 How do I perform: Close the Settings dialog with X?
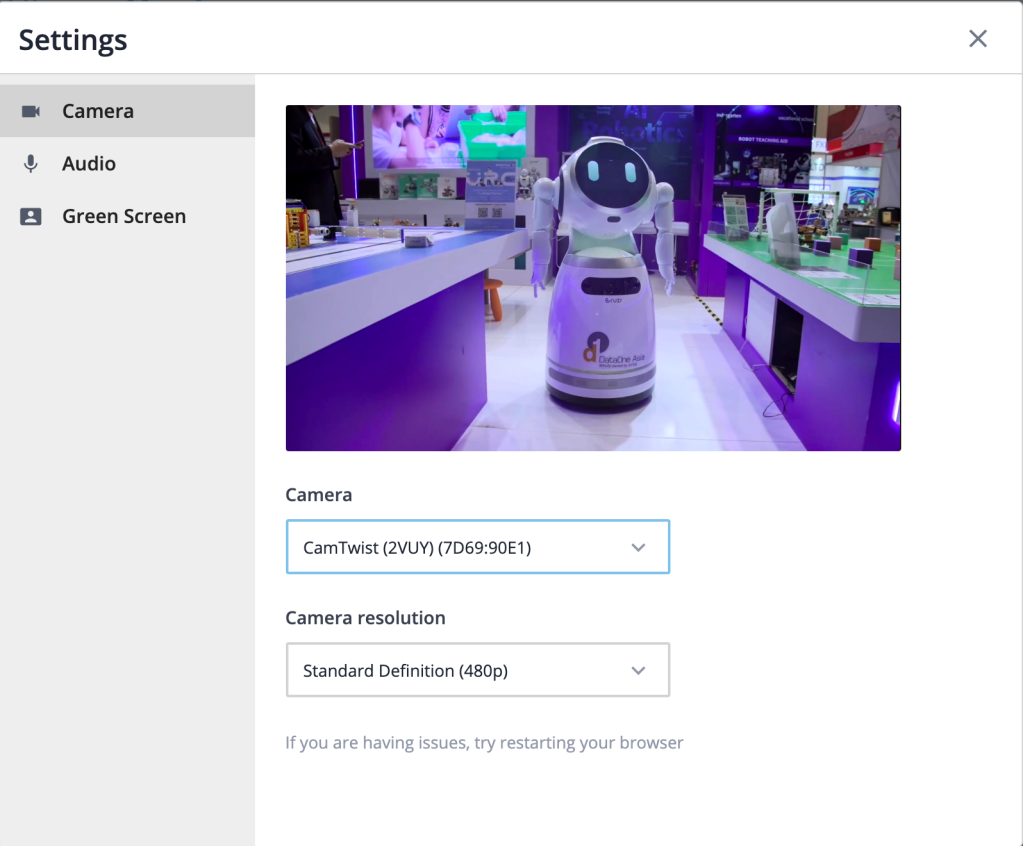[x=977, y=39]
